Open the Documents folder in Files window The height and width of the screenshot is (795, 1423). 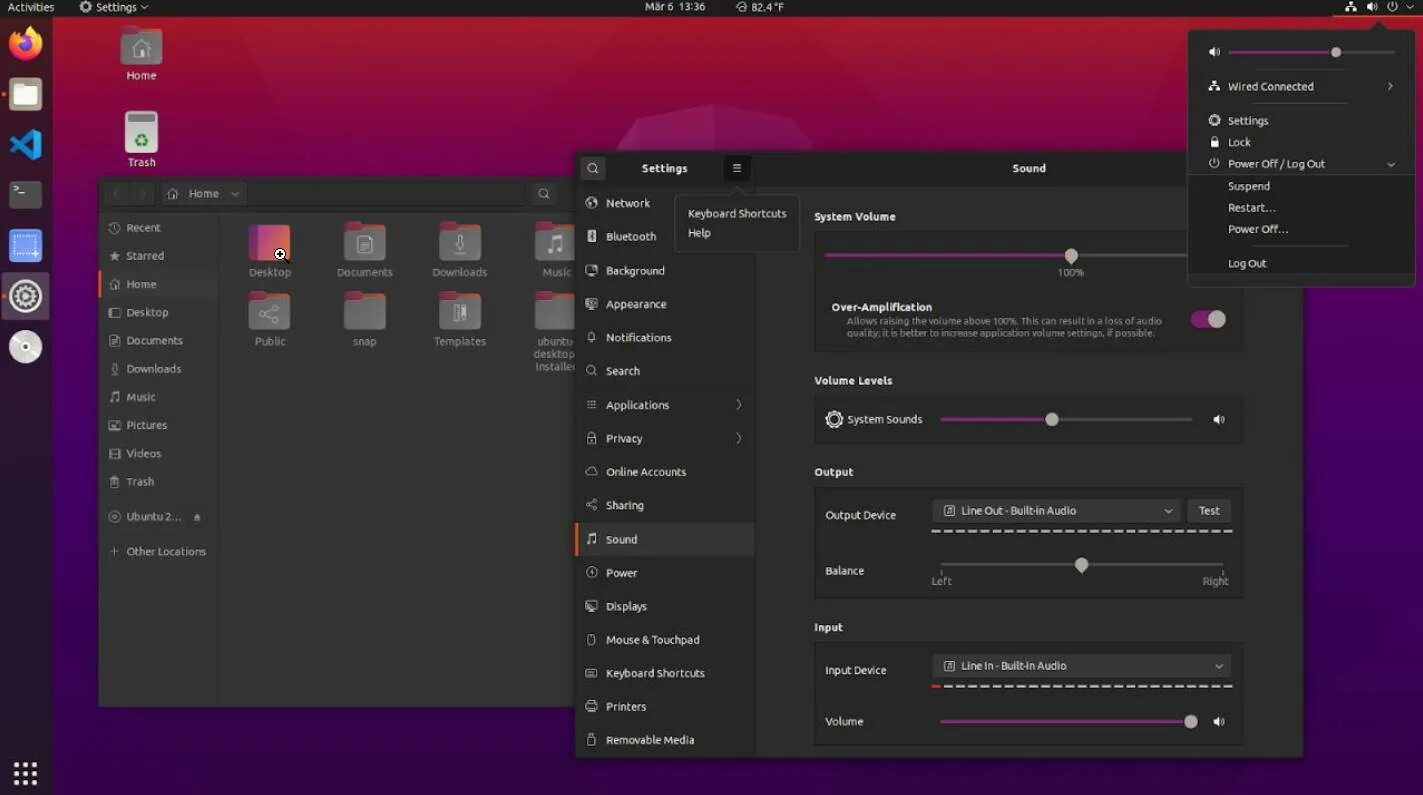point(365,251)
